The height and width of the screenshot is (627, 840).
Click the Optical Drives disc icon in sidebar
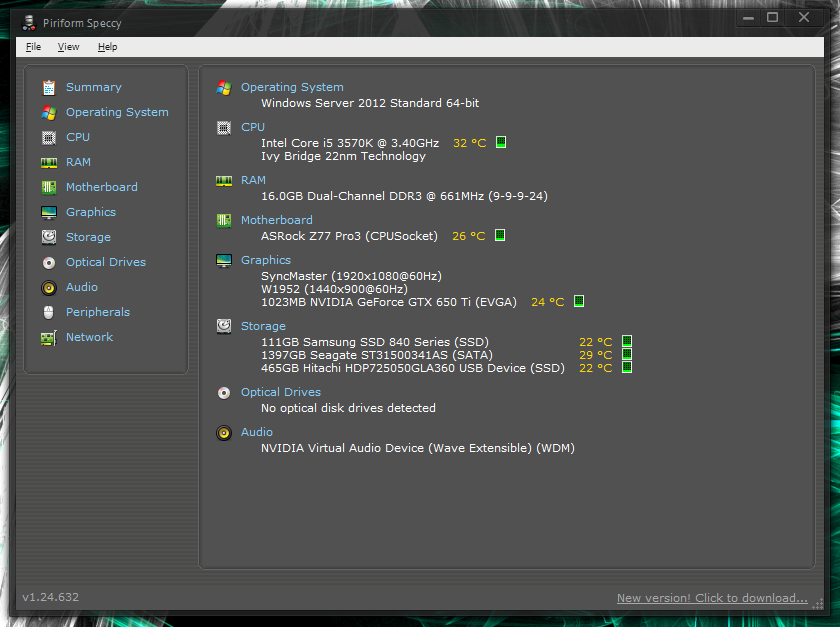[x=49, y=263]
